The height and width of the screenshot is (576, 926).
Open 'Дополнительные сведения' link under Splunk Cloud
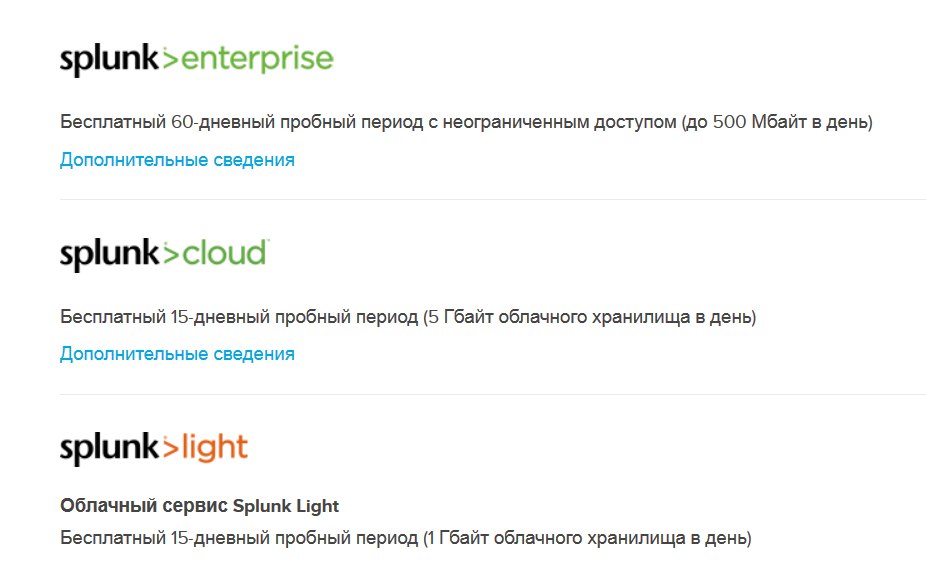click(177, 354)
